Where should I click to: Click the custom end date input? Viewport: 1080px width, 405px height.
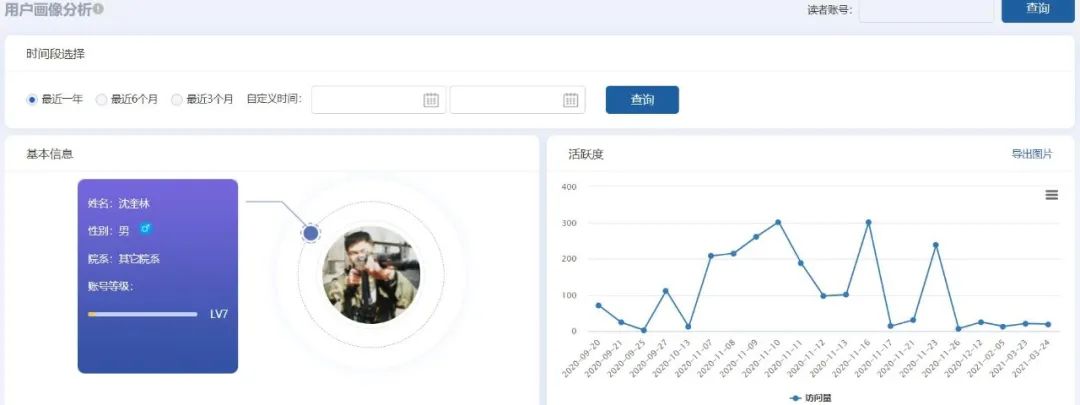518,100
